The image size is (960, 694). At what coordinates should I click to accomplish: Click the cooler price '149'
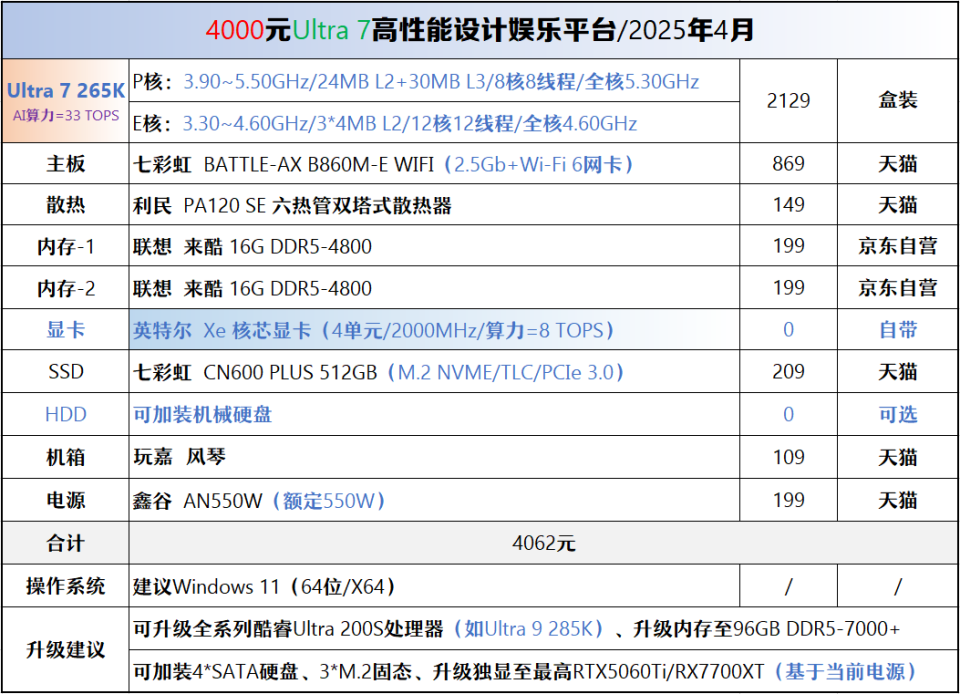(x=788, y=204)
